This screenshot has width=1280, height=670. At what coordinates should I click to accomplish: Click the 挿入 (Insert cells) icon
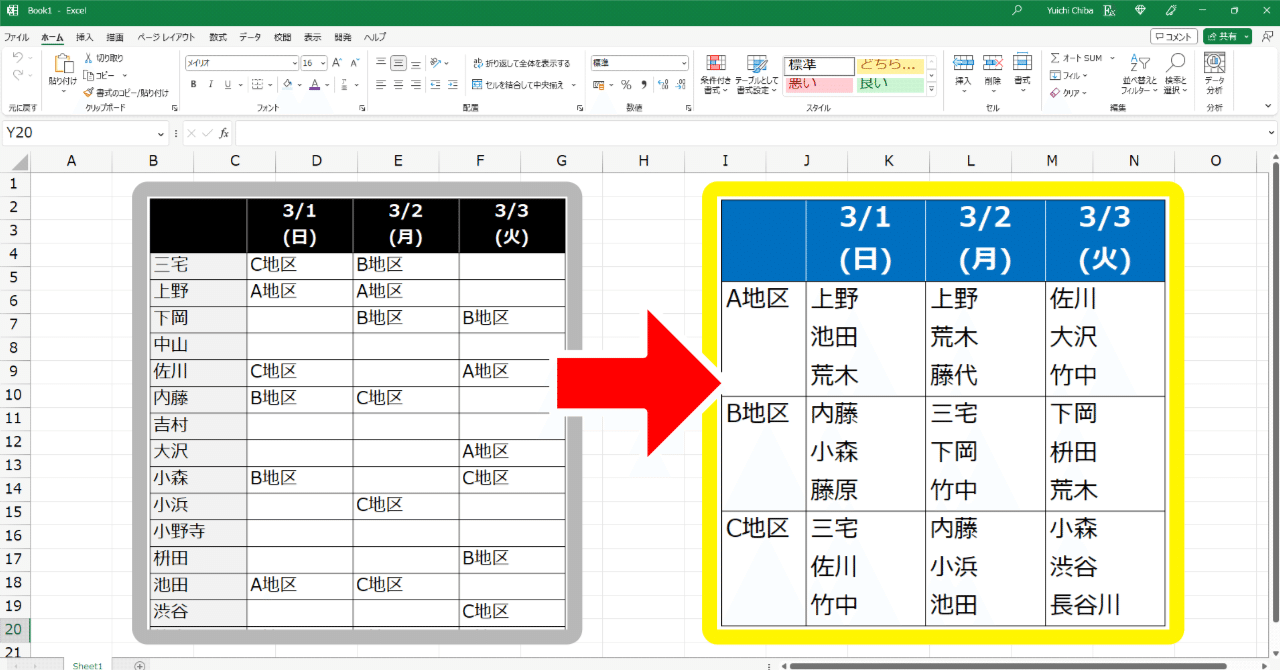point(964,61)
